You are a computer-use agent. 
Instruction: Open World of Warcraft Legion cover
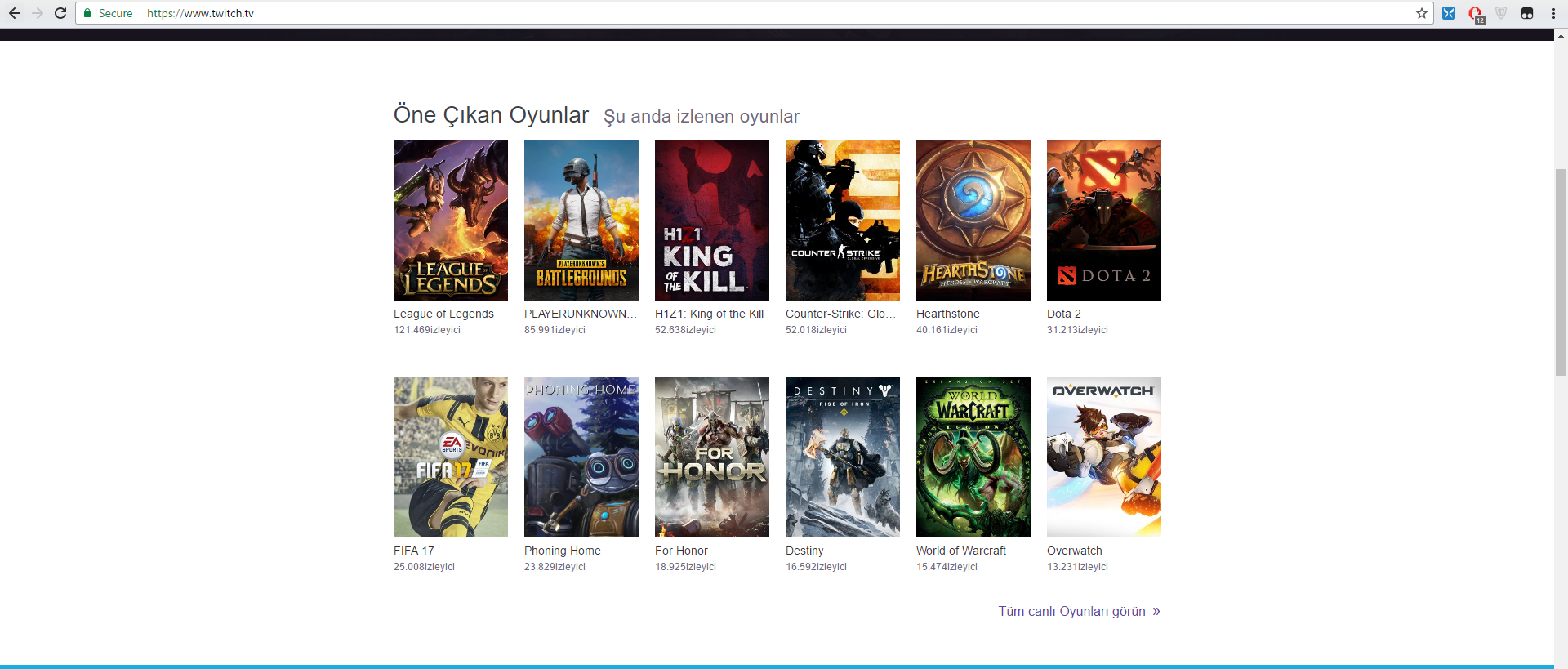click(x=973, y=457)
